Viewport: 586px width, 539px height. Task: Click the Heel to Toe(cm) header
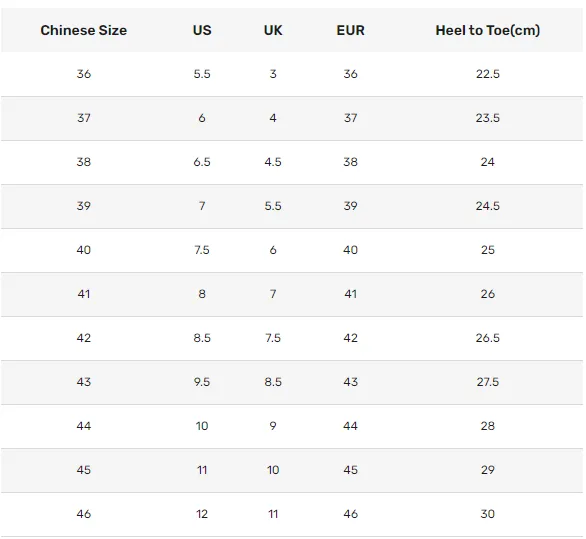(488, 30)
